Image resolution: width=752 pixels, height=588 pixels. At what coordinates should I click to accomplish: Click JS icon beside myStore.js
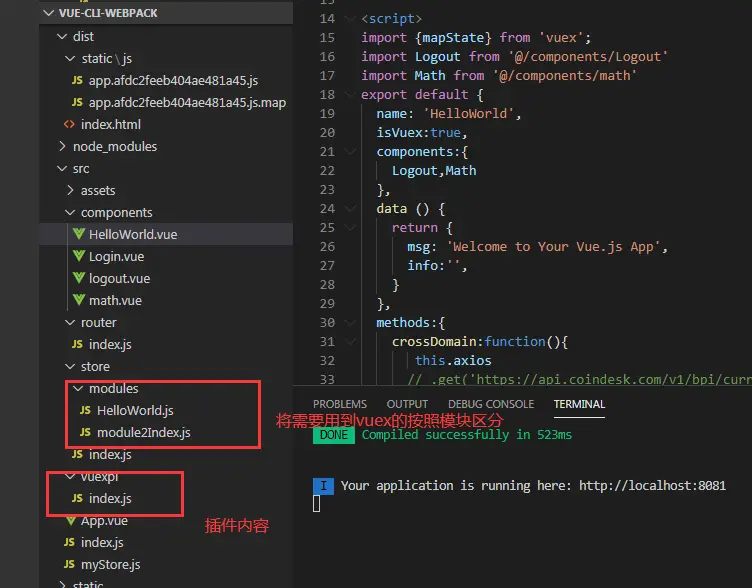[69, 564]
